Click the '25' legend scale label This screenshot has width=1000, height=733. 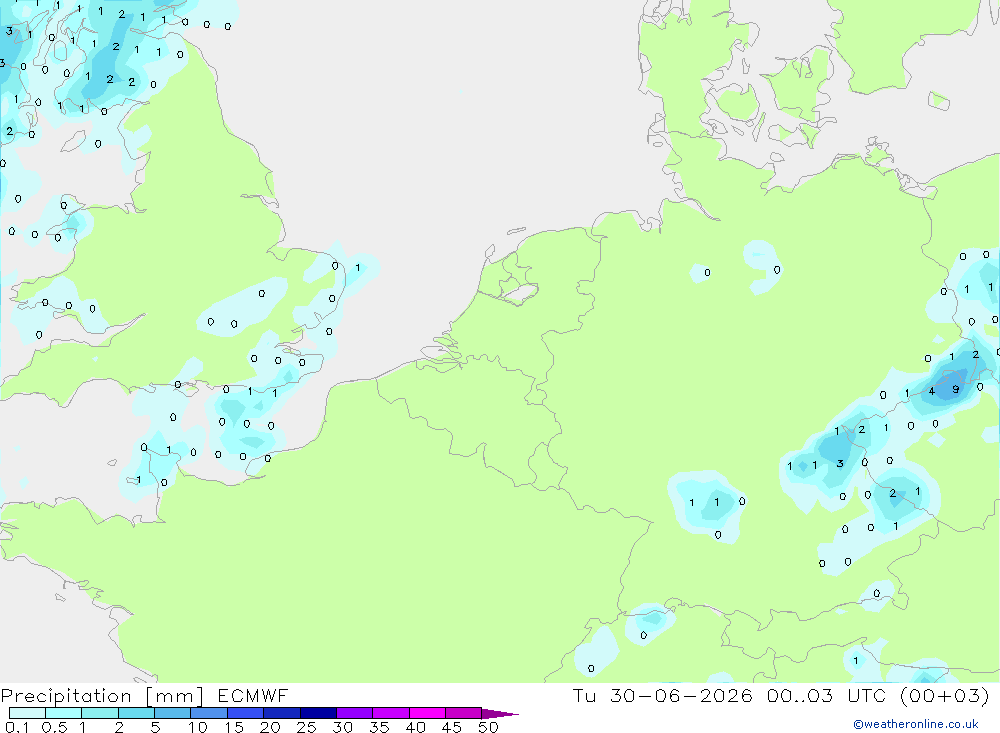307,727
